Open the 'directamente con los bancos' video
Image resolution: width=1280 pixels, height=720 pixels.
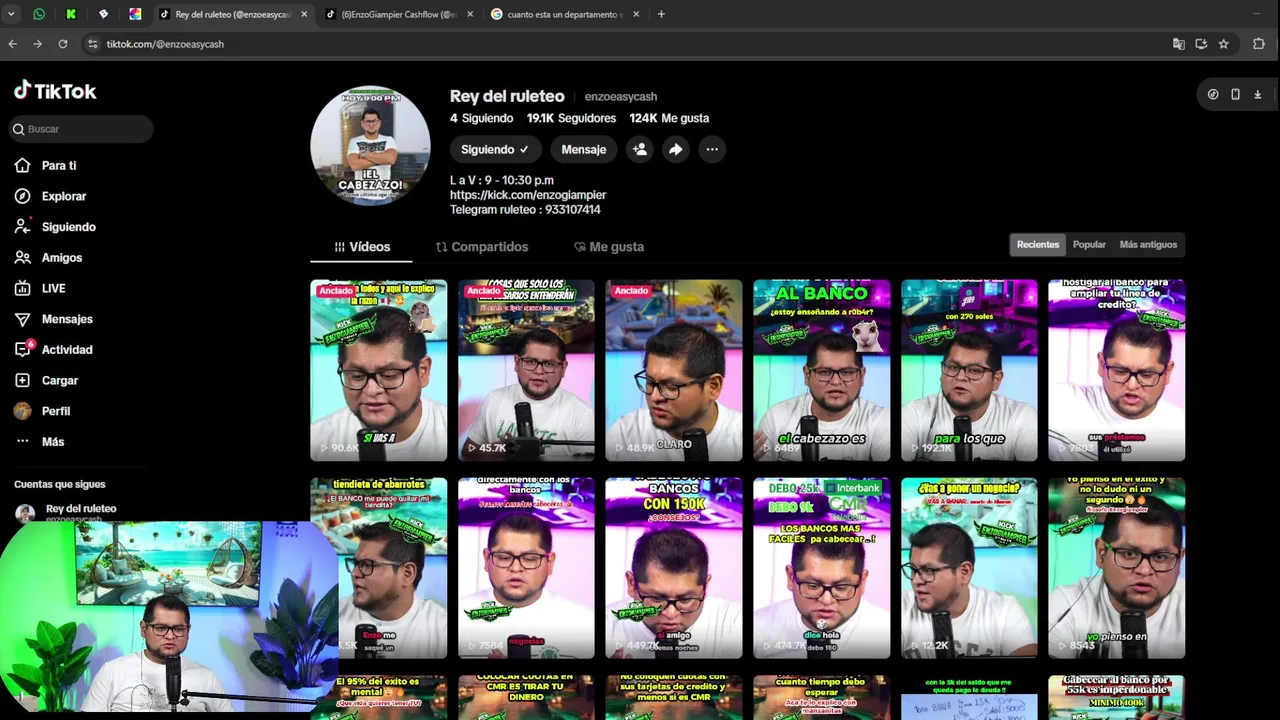pyautogui.click(x=526, y=568)
